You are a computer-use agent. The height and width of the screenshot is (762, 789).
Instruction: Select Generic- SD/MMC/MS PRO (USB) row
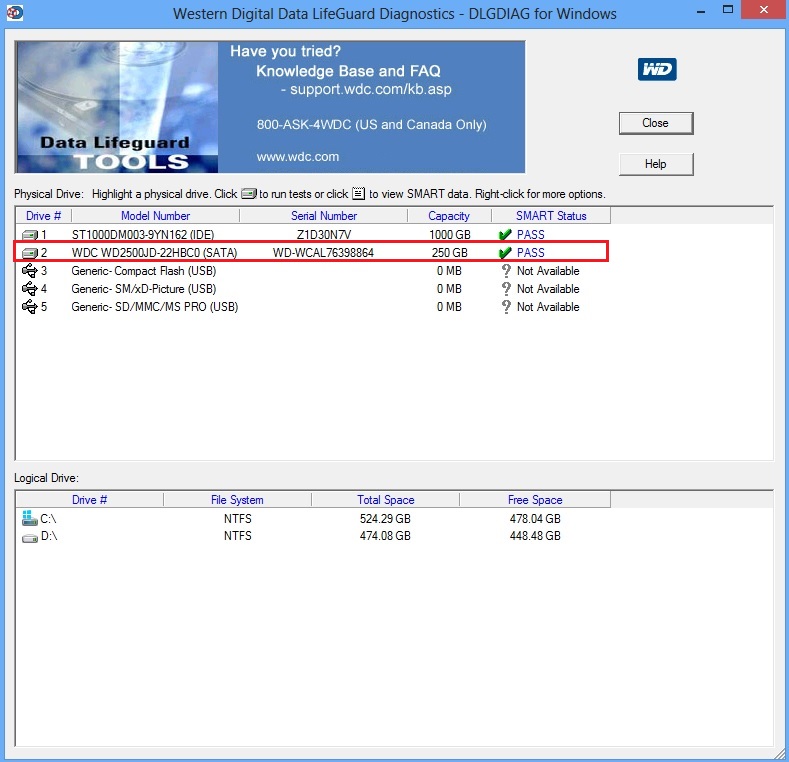tap(154, 307)
